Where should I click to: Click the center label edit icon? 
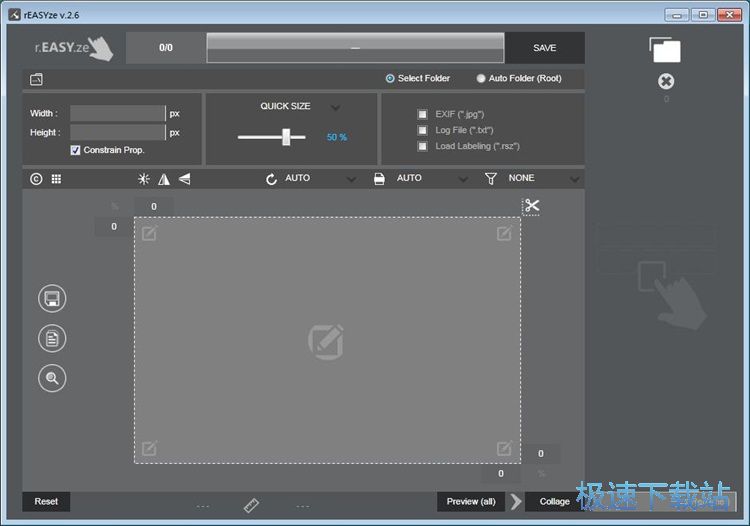click(x=326, y=342)
